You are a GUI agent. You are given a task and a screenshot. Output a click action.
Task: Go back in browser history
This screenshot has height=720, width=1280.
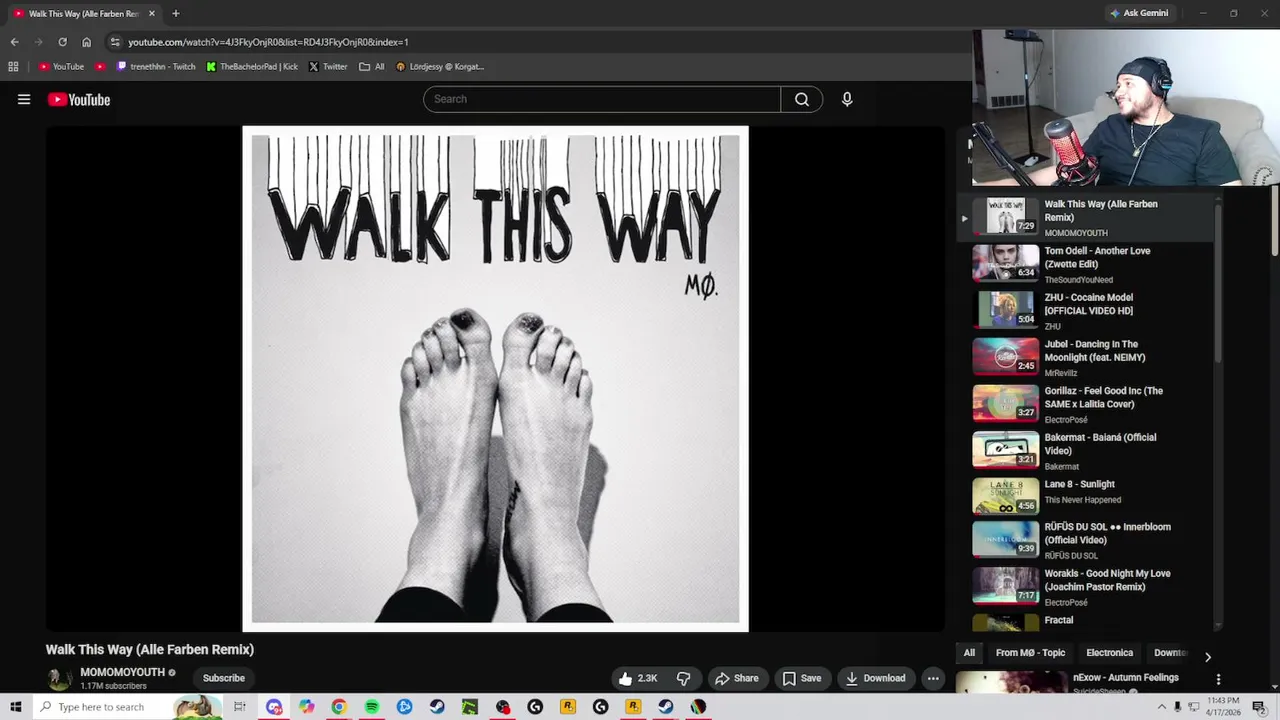[x=14, y=42]
